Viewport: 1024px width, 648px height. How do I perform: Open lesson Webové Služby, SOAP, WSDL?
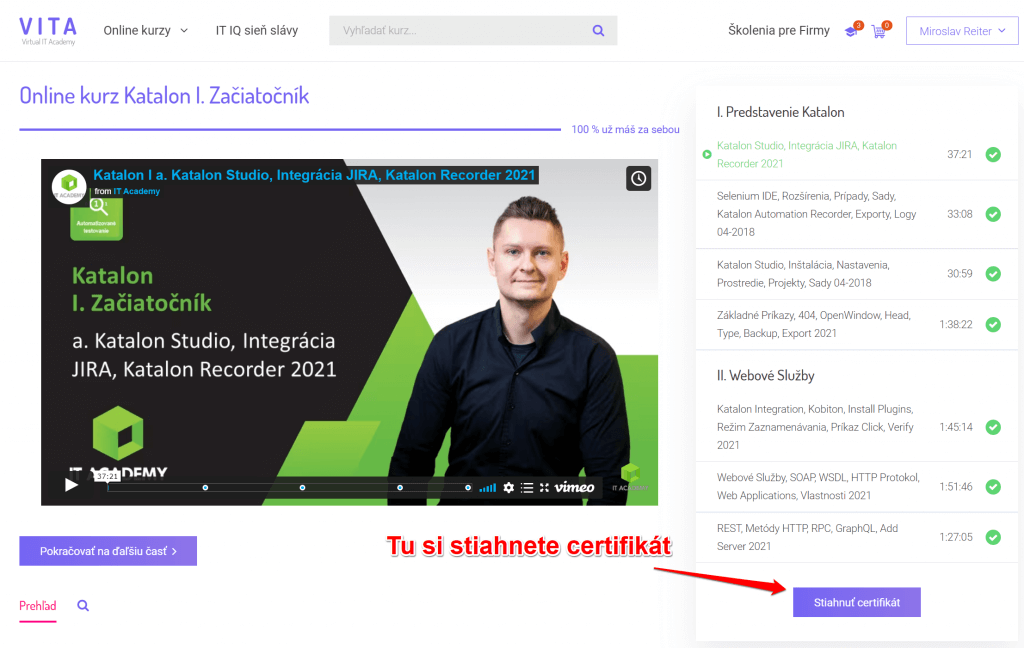tap(818, 487)
